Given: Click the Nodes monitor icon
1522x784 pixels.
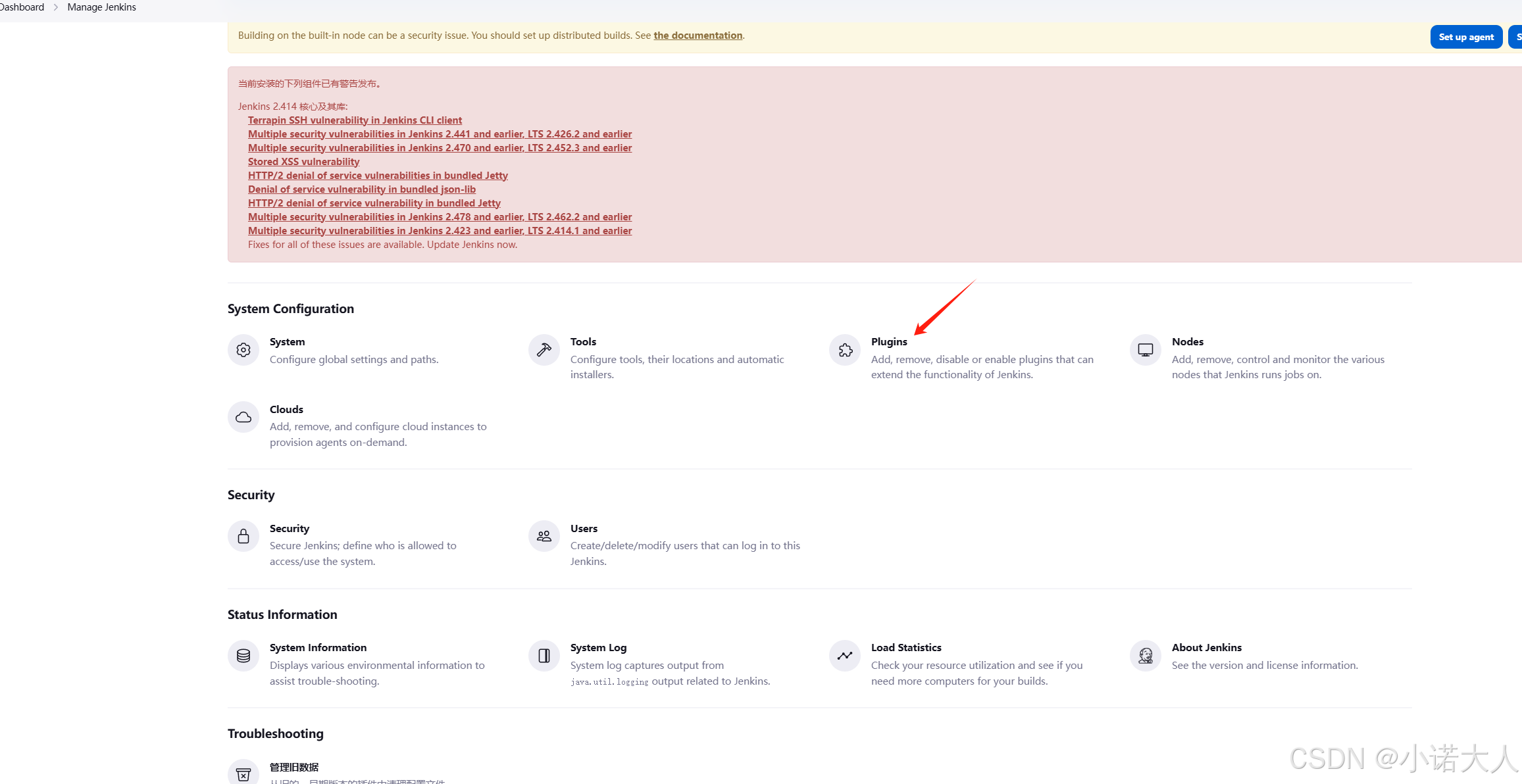Looking at the screenshot, I should coord(1146,350).
